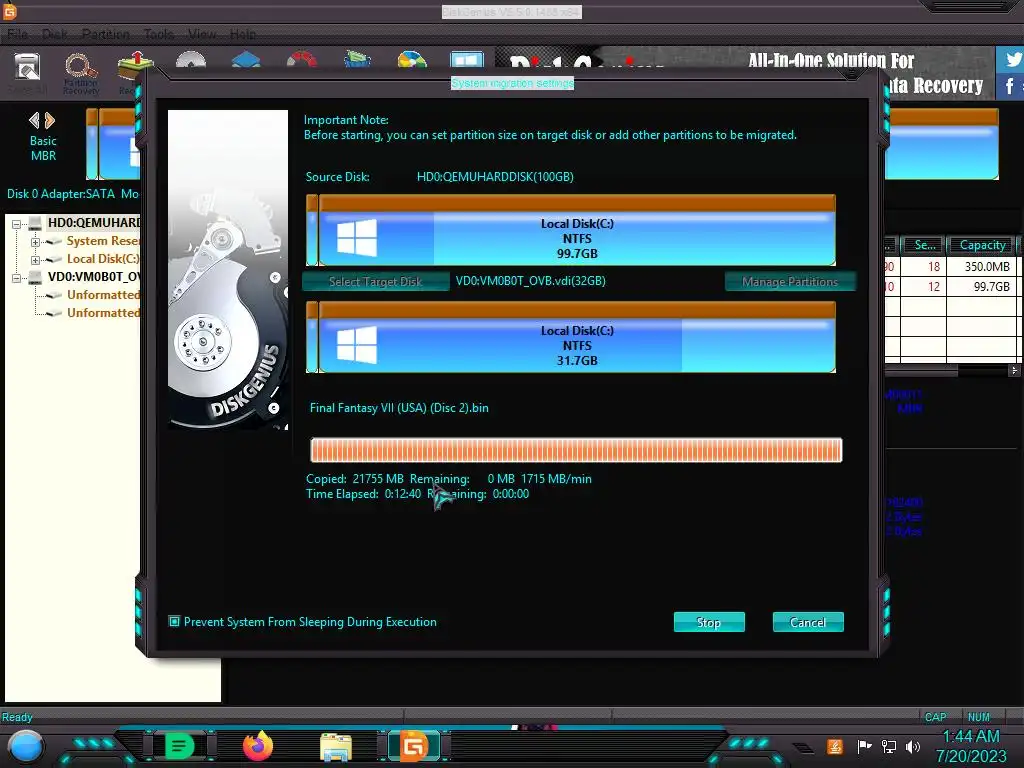This screenshot has width=1024, height=768.
Task: Open Action Center flag tray icon
Action: coord(864,746)
